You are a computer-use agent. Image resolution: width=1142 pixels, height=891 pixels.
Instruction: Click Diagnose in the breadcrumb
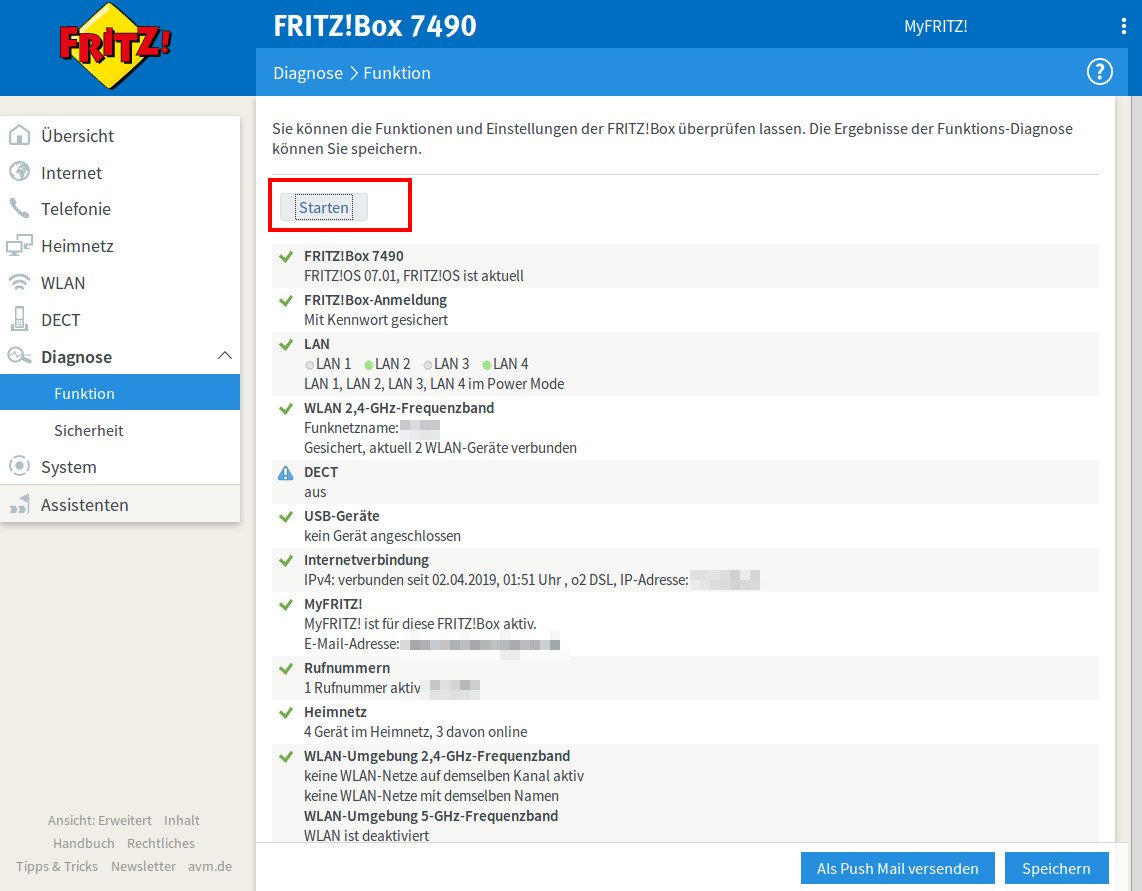[307, 73]
